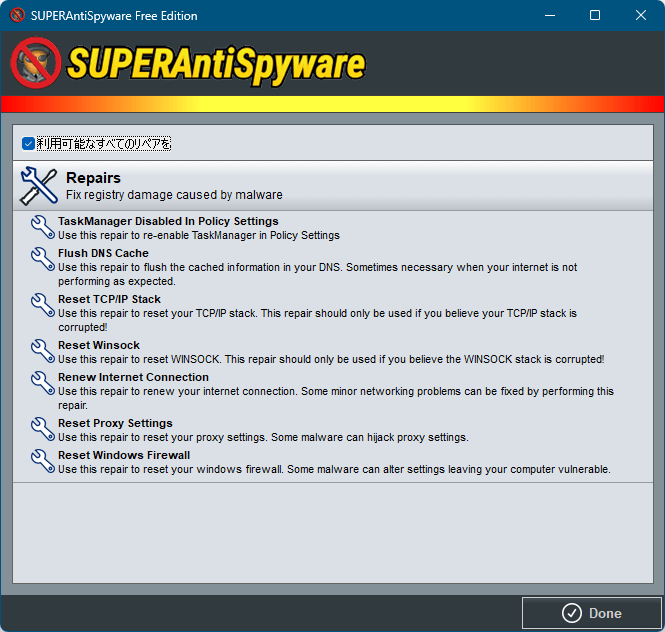Click the description about resetting windows firewall
Image resolution: width=665 pixels, height=632 pixels.
[334, 470]
